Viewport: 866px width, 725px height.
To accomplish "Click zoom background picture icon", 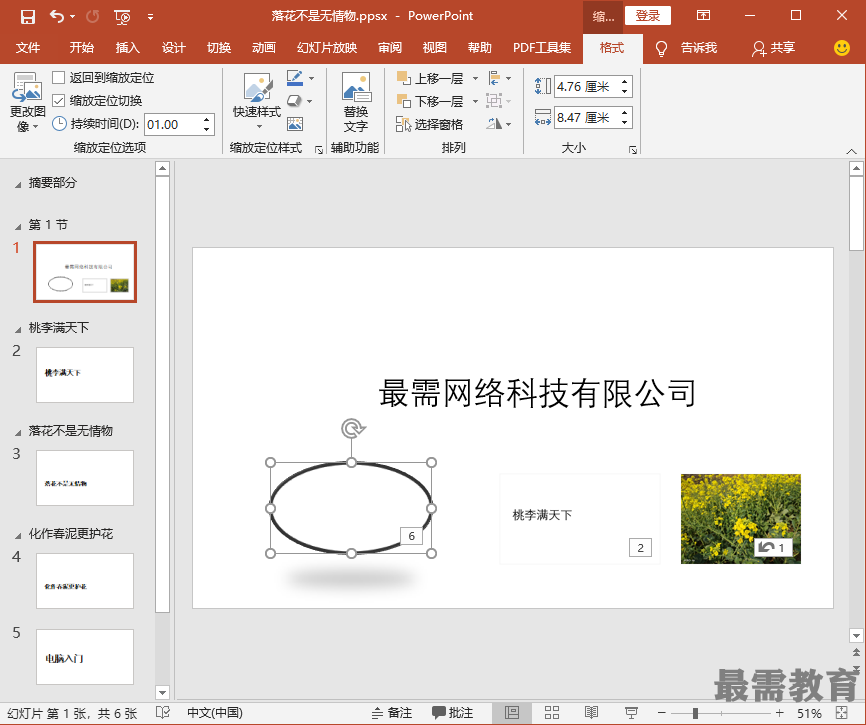I will pyautogui.click(x=295, y=124).
